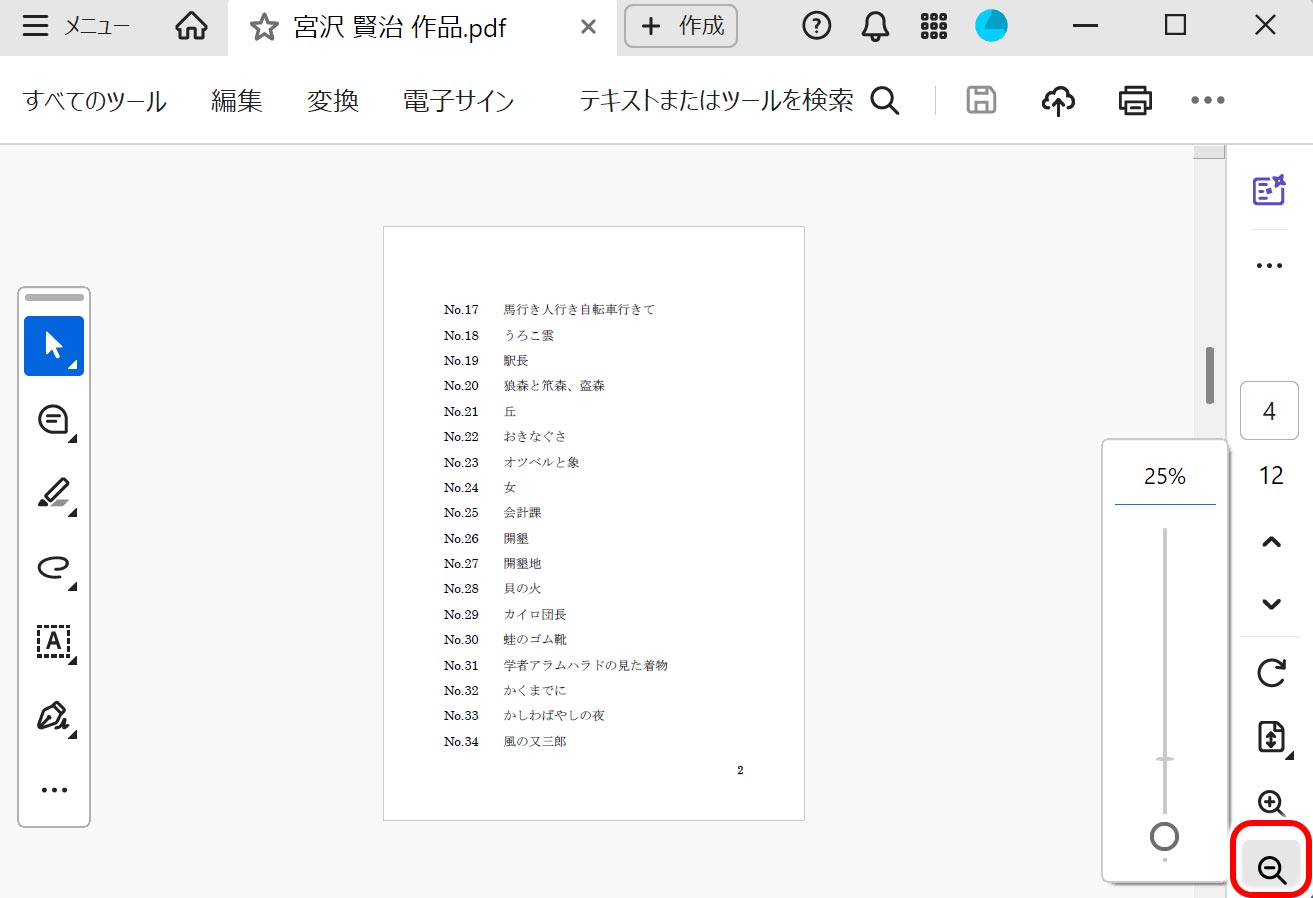1313x898 pixels.
Task: Open more options in the top toolbar
Action: pyautogui.click(x=1207, y=99)
